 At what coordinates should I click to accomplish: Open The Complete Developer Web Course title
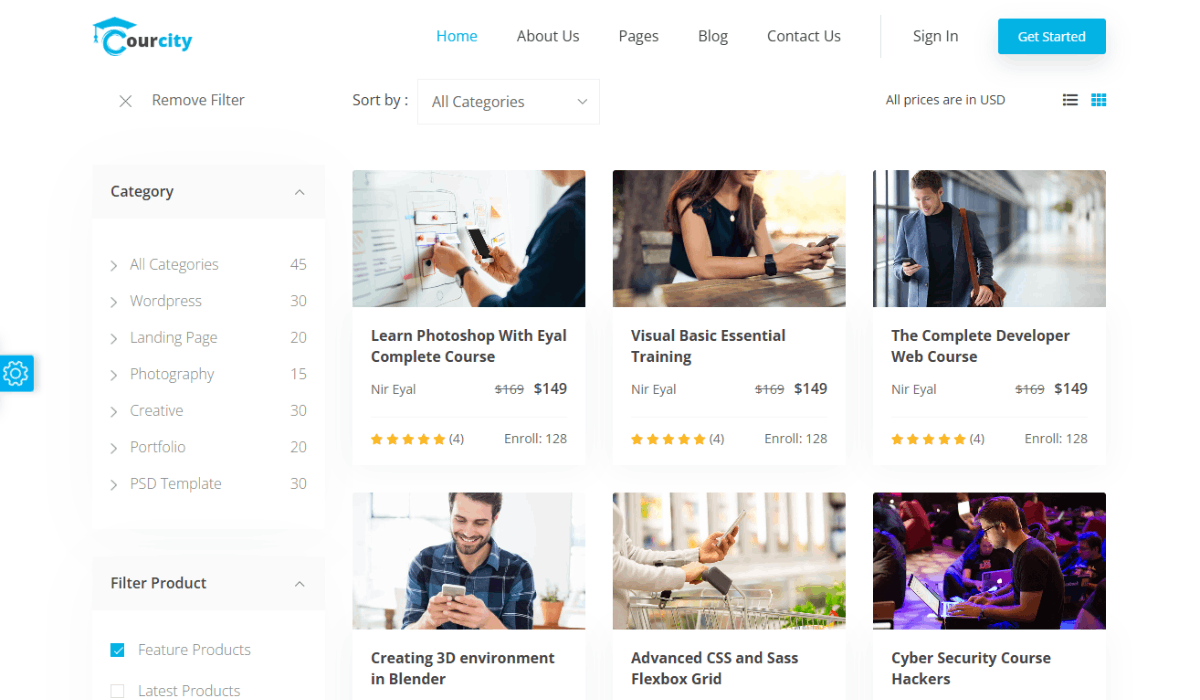980,346
